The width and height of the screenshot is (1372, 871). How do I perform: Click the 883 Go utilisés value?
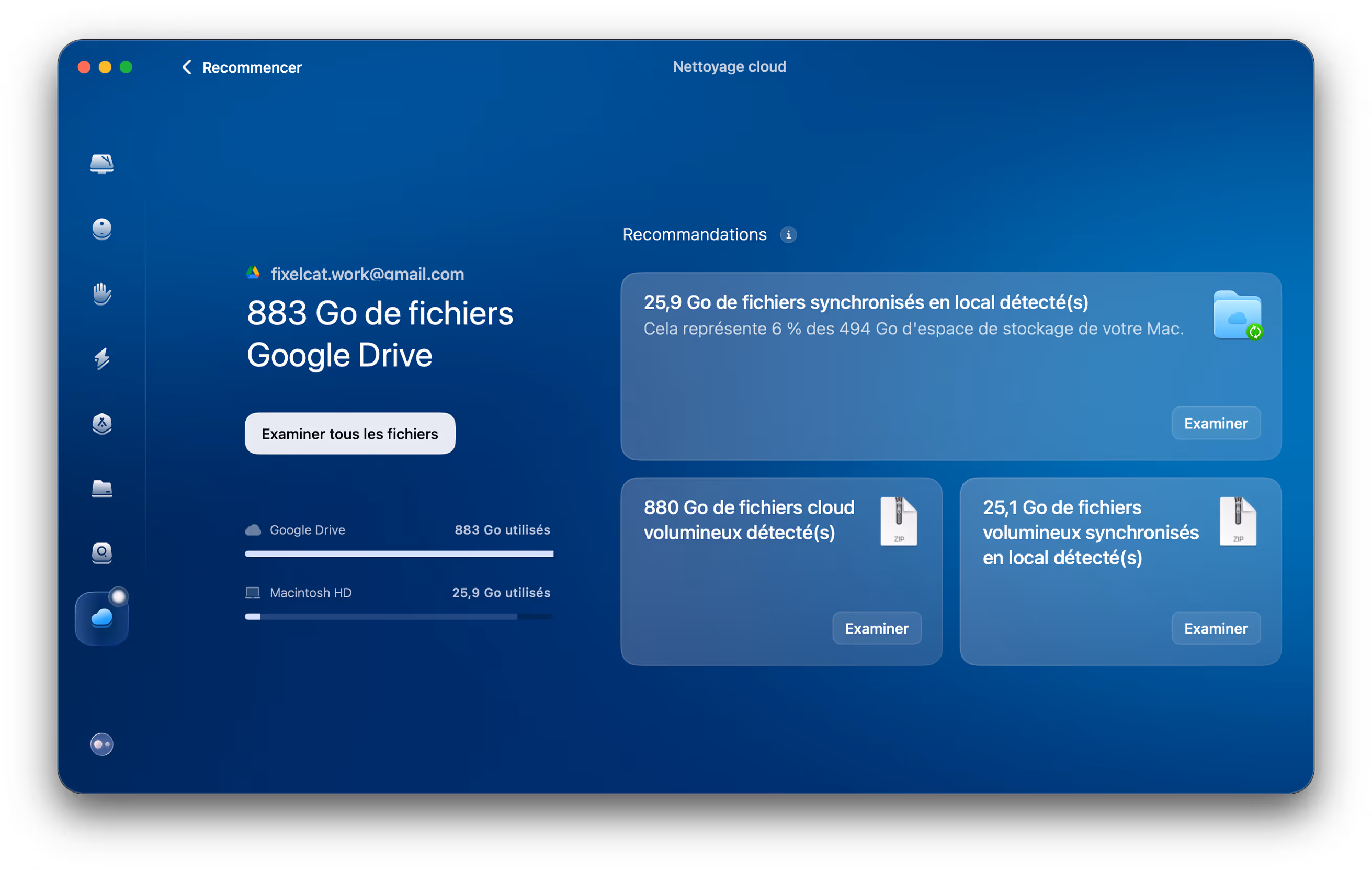(503, 530)
